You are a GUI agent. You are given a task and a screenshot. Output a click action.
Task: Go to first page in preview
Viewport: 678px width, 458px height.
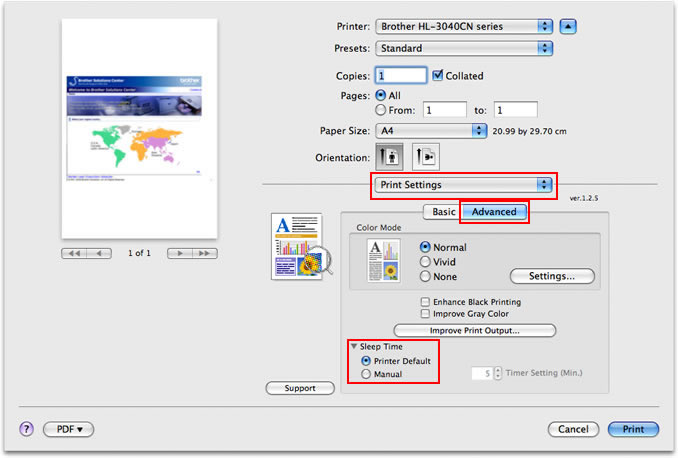[x=74, y=253]
